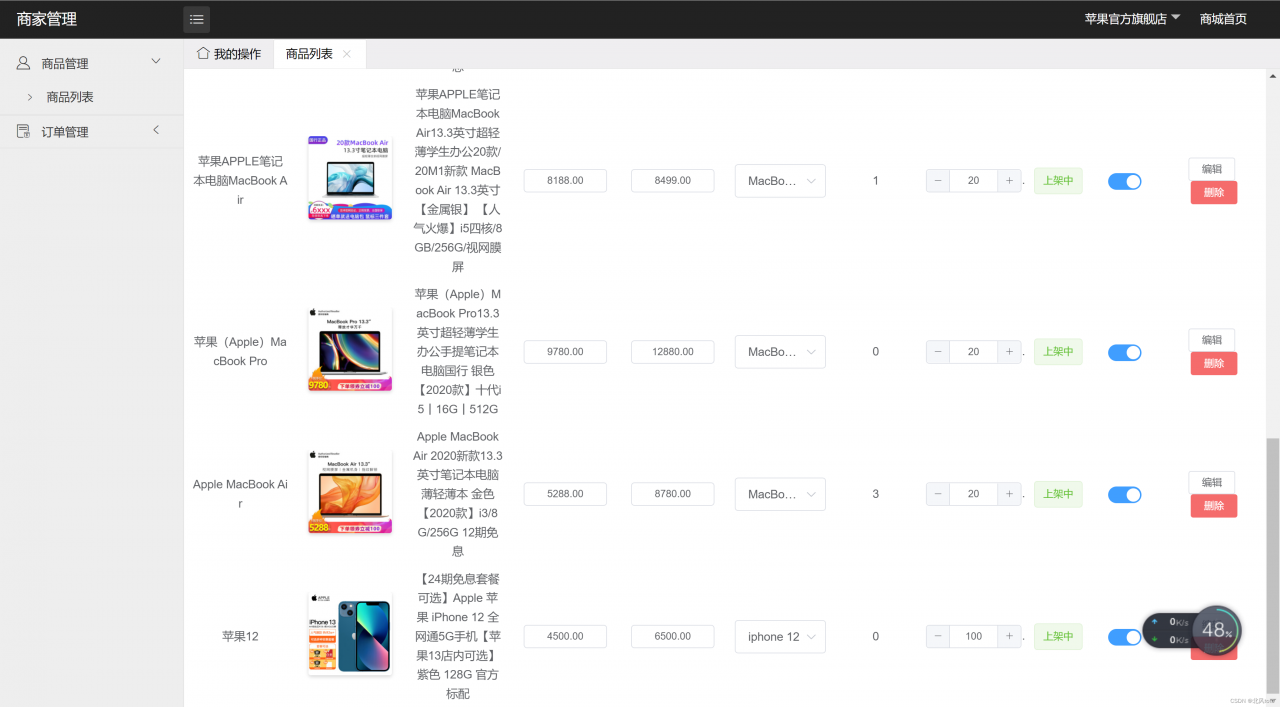Toggle on-shelf switch for 5288.00 MacBook Air

tap(1124, 494)
